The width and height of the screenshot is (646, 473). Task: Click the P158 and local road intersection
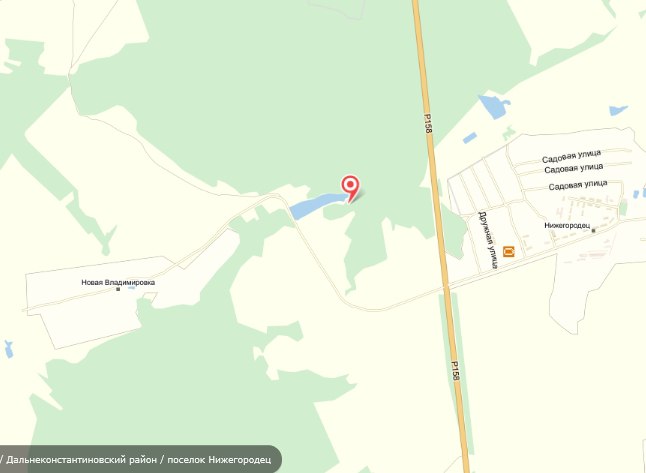447,287
